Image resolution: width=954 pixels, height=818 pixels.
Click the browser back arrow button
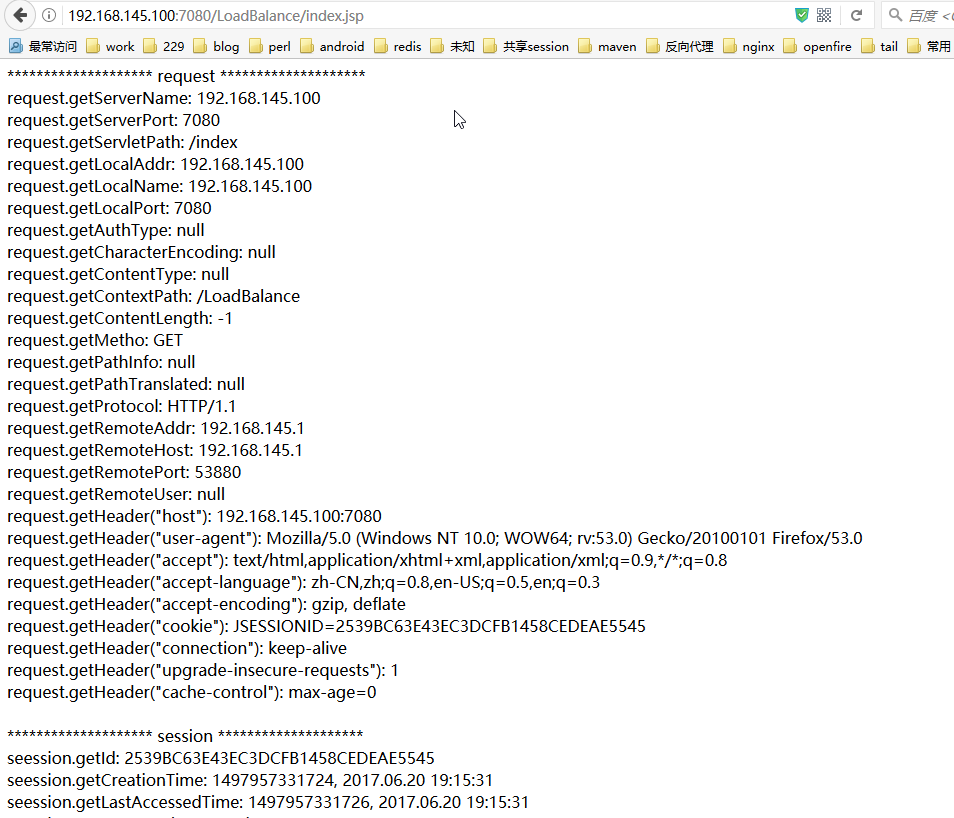20,15
